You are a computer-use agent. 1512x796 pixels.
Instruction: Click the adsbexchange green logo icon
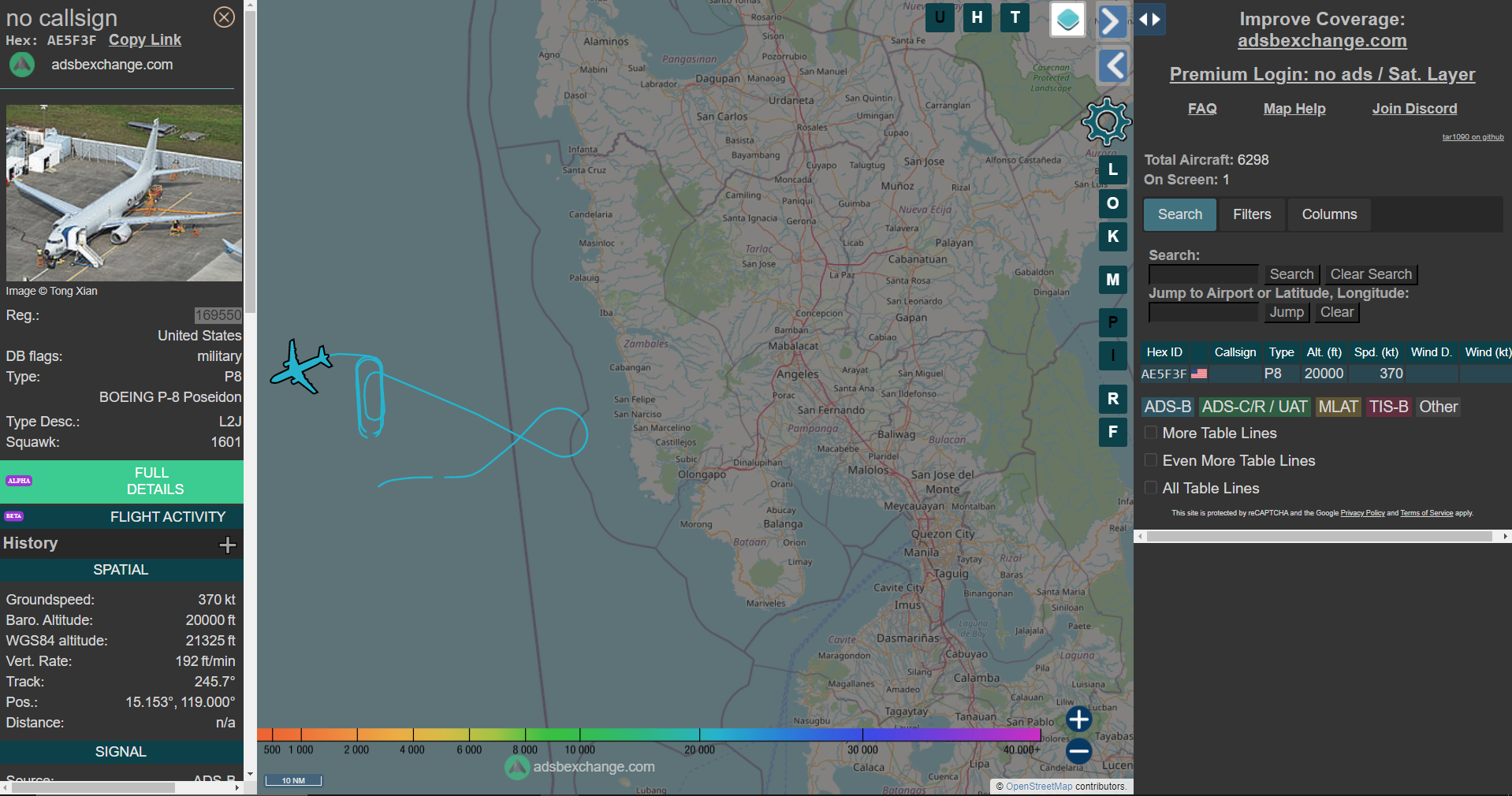coord(22,65)
